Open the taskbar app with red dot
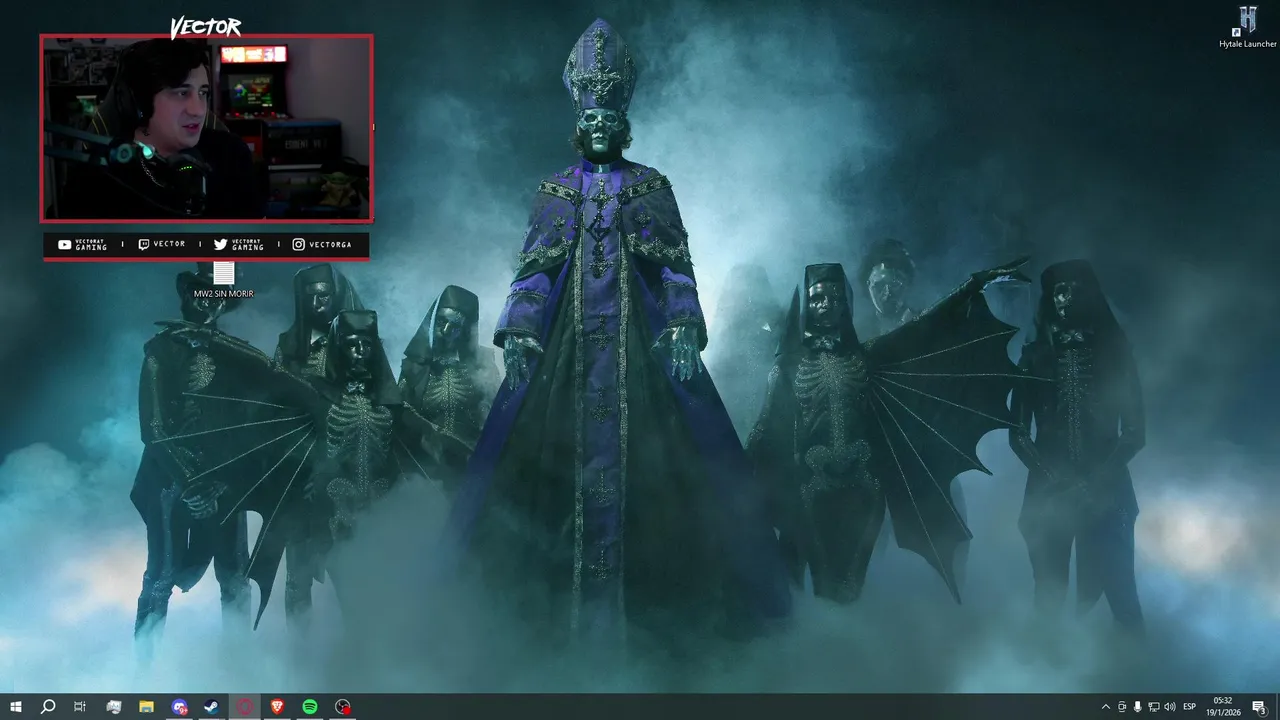Viewport: 1280px width, 720px height. [x=343, y=707]
